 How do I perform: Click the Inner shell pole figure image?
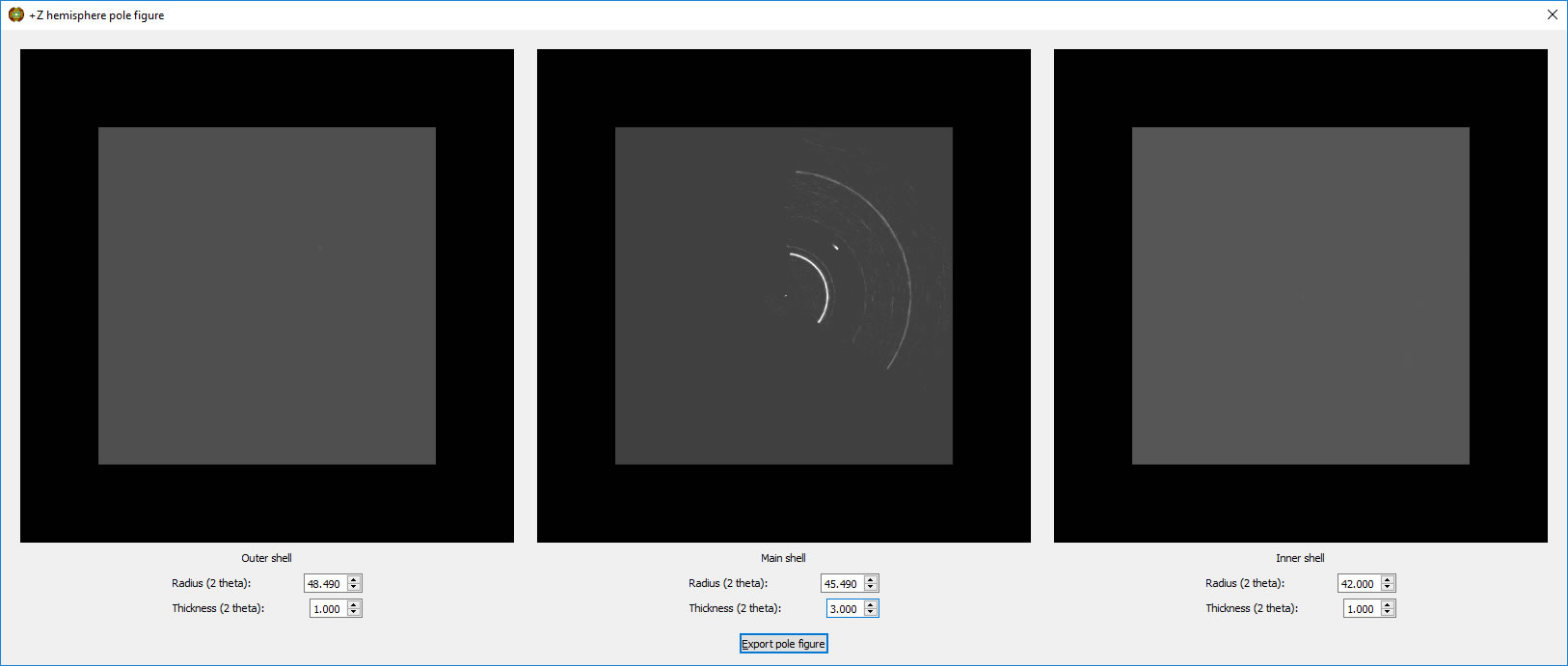(x=1301, y=296)
